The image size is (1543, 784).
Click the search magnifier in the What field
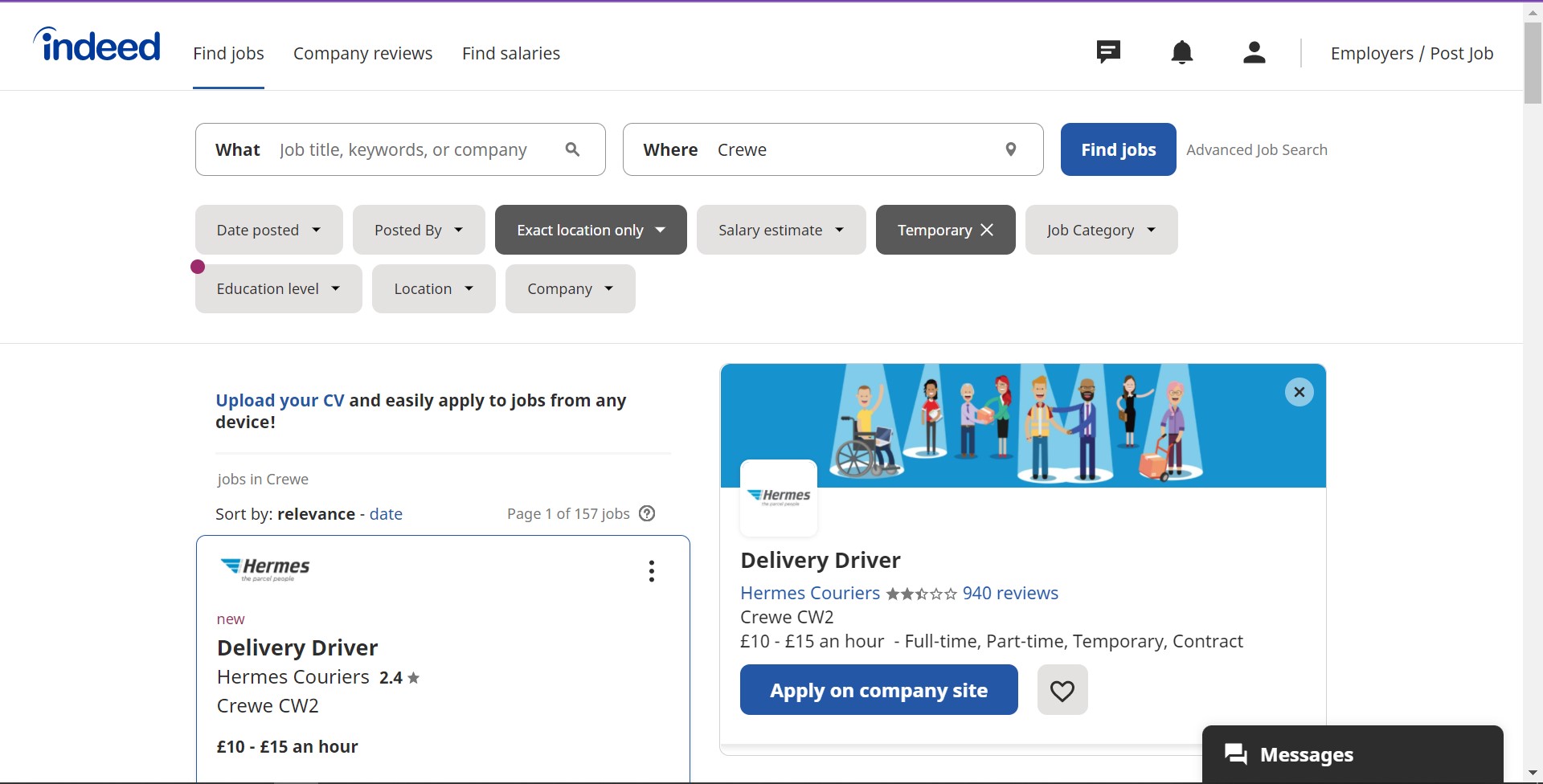(572, 149)
